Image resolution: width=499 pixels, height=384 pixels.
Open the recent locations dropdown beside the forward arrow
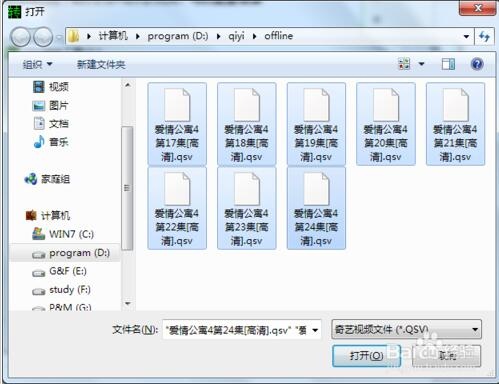[59, 37]
